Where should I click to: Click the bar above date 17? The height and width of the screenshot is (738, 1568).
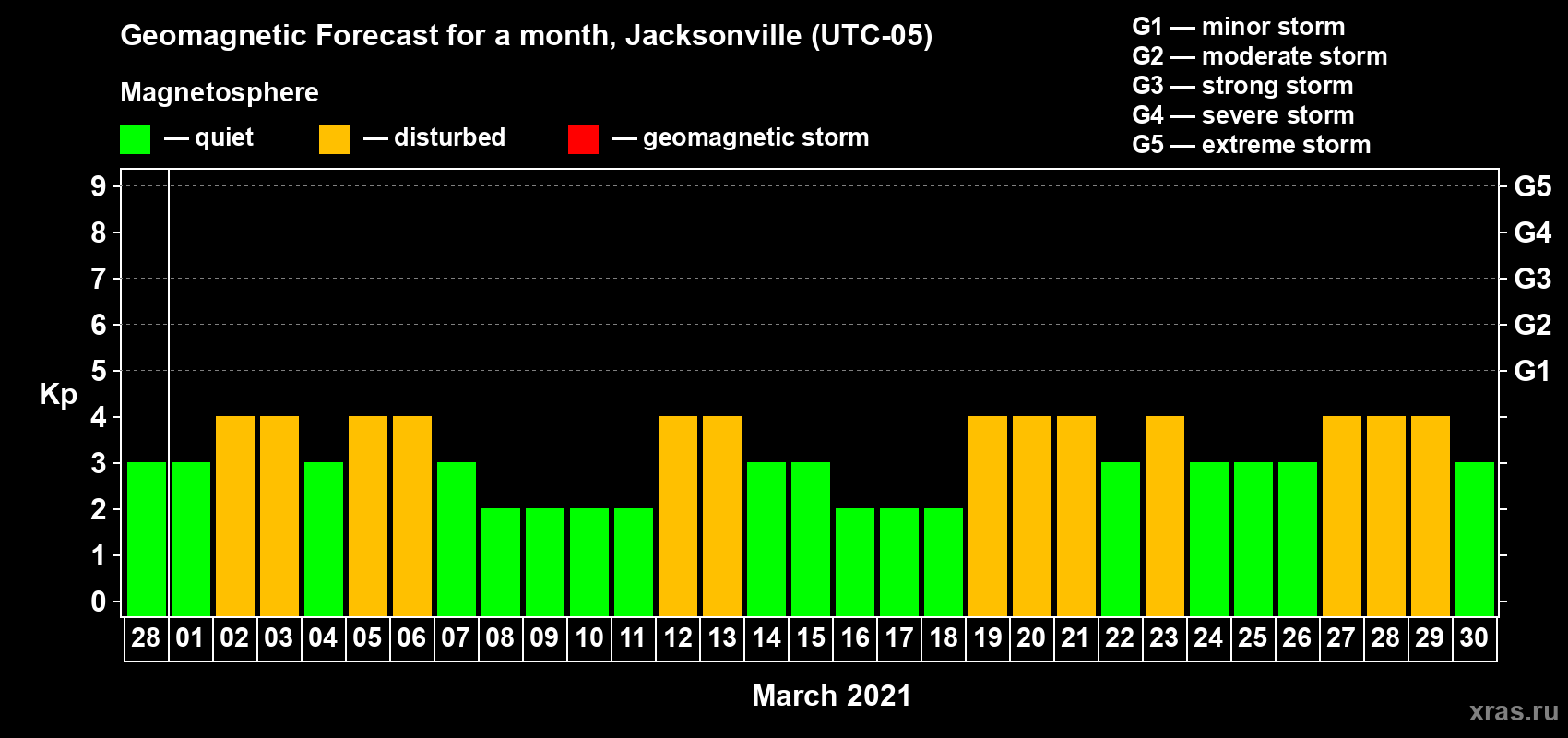[x=899, y=562]
